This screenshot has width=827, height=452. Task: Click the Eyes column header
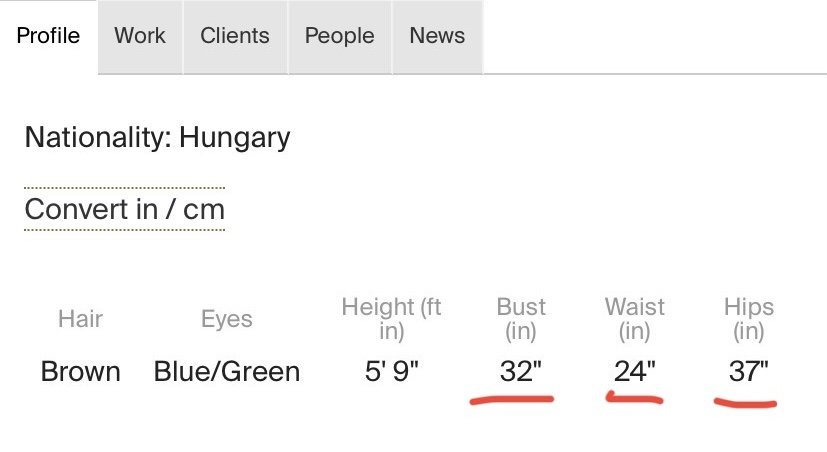click(227, 319)
